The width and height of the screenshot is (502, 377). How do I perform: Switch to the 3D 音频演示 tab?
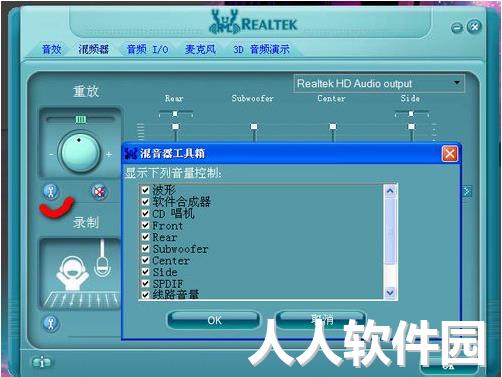coord(261,50)
